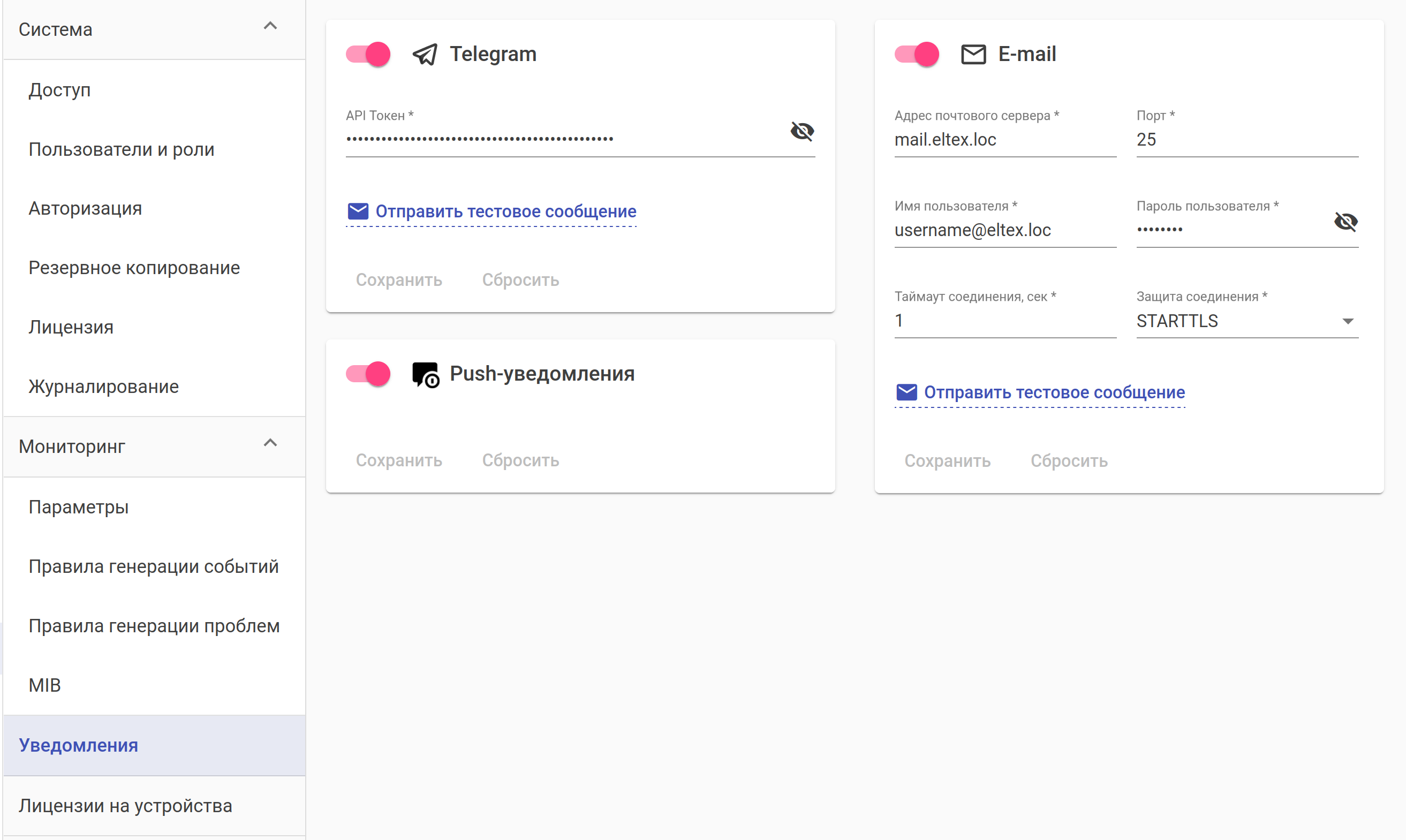Disable the Telegram notifications switch
This screenshot has width=1406, height=840.
pos(368,54)
